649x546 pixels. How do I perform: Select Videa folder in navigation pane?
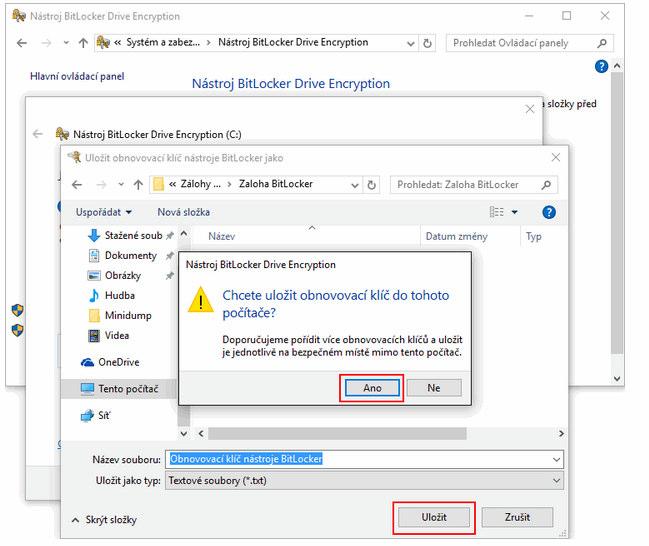117,335
